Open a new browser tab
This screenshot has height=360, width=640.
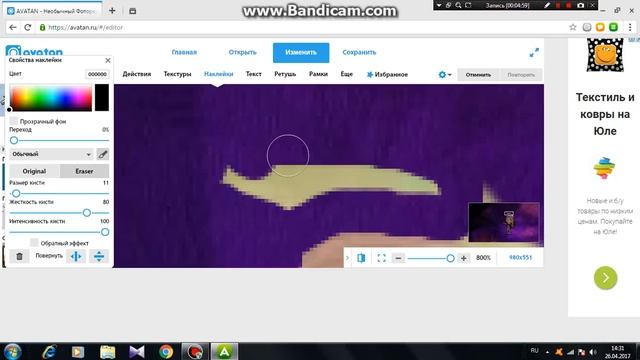pos(112,11)
